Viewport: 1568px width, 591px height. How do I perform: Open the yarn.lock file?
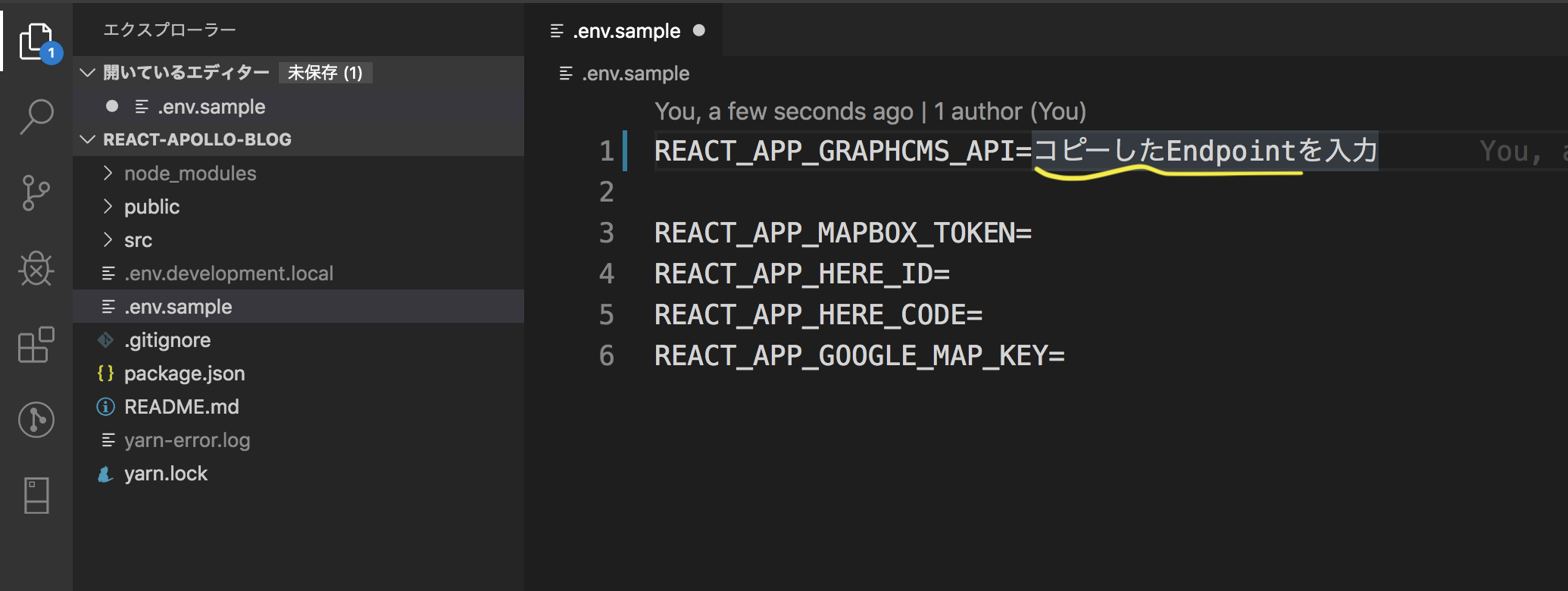point(298,474)
